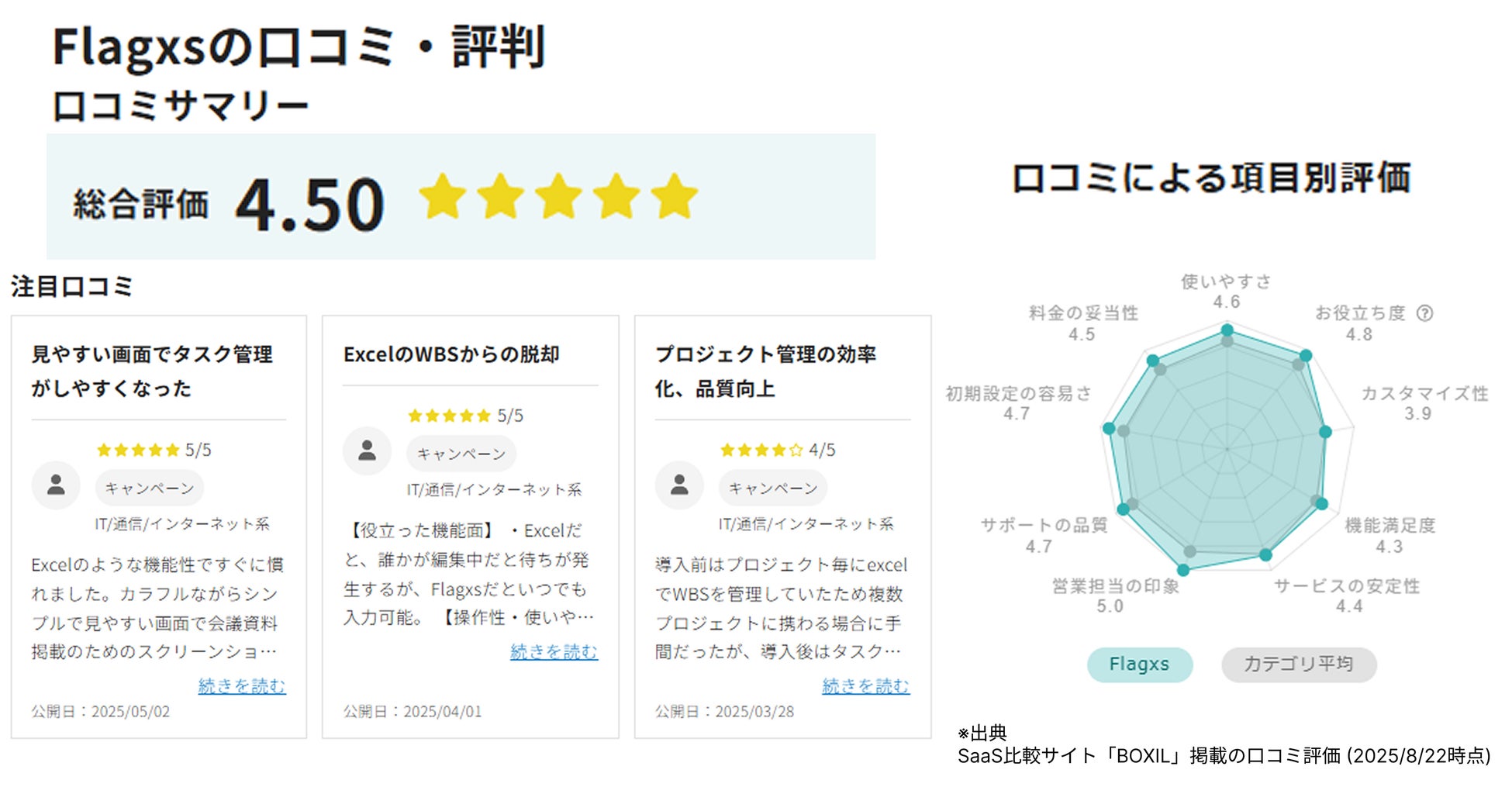Click the date 公開日：2025/03/28
The image size is (1512, 794).
coord(724,712)
